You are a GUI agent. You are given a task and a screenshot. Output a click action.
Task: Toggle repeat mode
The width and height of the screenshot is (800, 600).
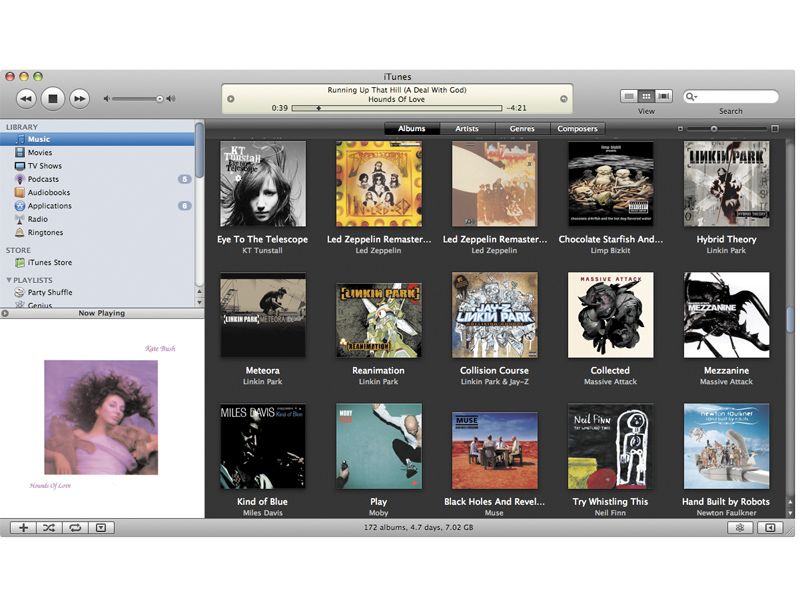coord(75,528)
